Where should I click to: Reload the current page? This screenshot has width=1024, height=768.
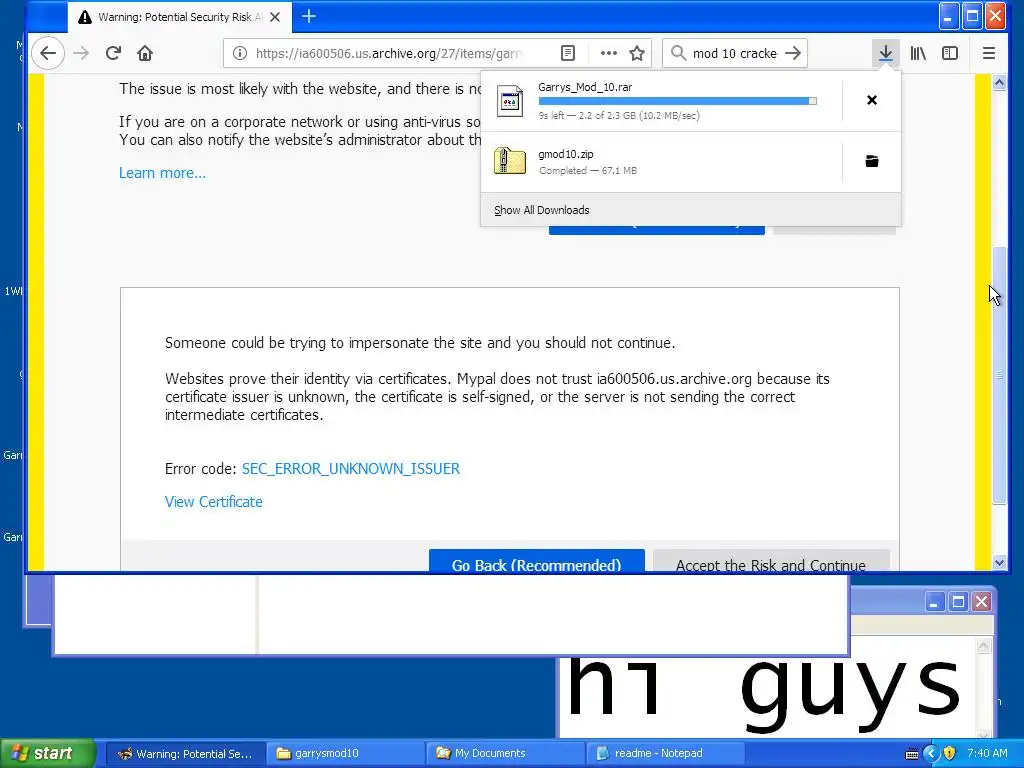(x=113, y=53)
